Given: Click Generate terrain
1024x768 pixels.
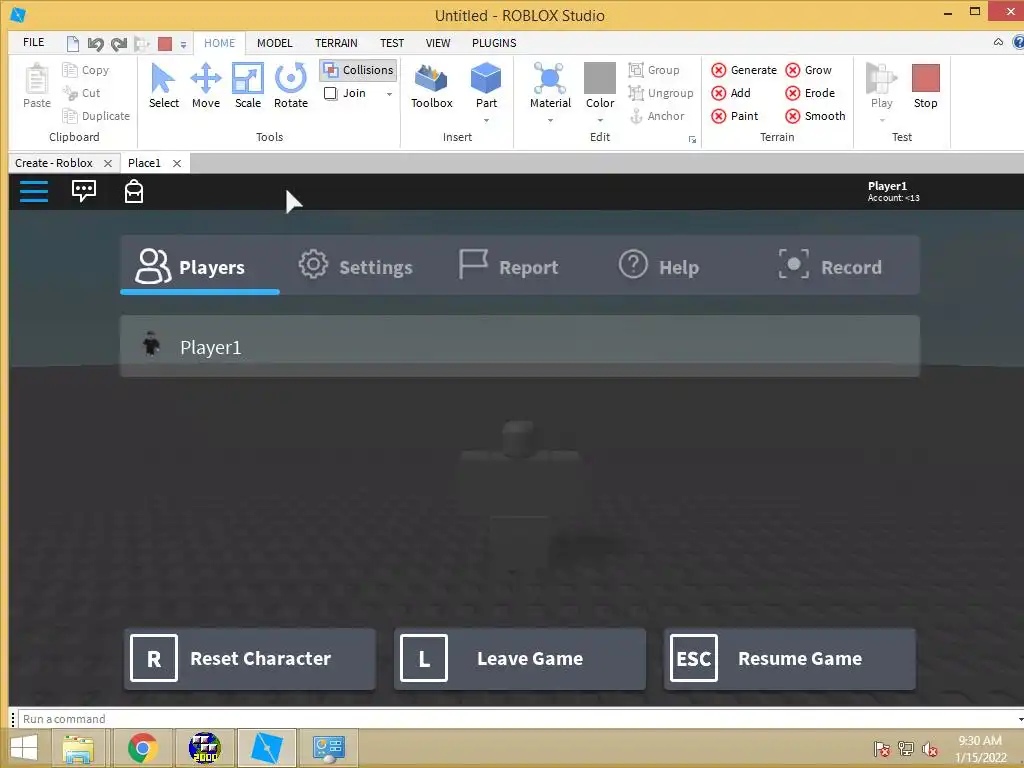Looking at the screenshot, I should coord(744,70).
